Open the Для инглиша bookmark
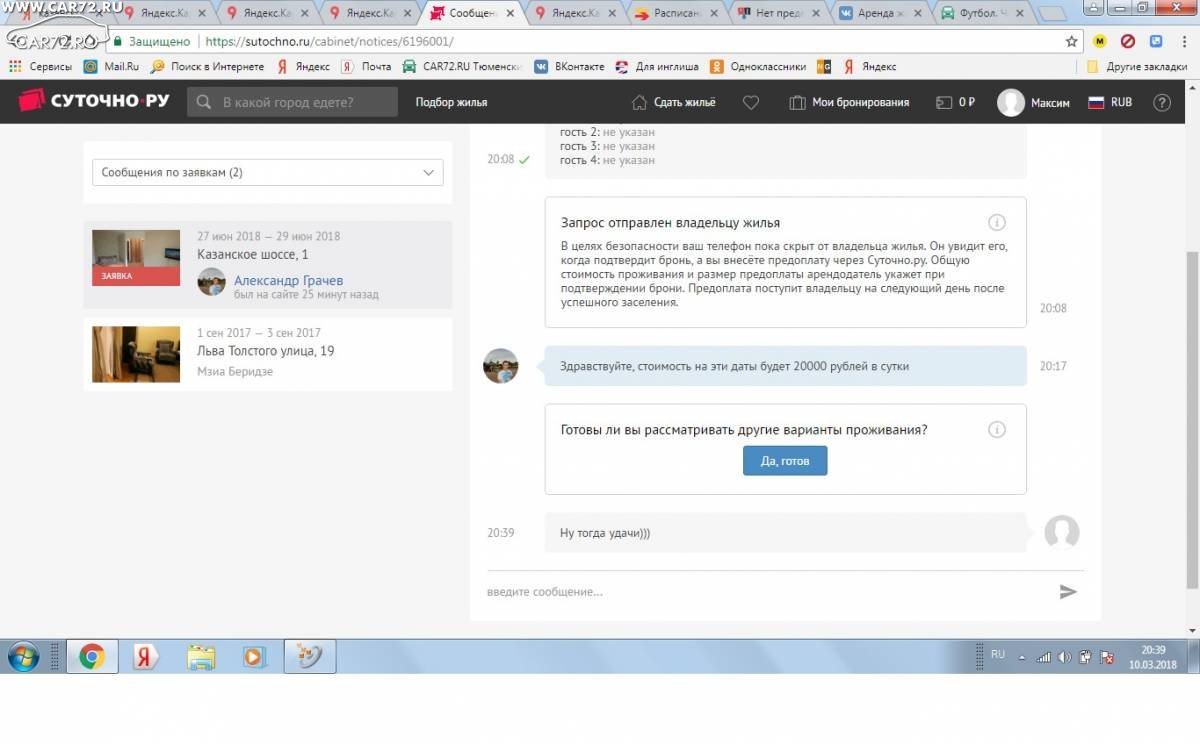Viewport: 1200px width, 744px height. (x=657, y=66)
